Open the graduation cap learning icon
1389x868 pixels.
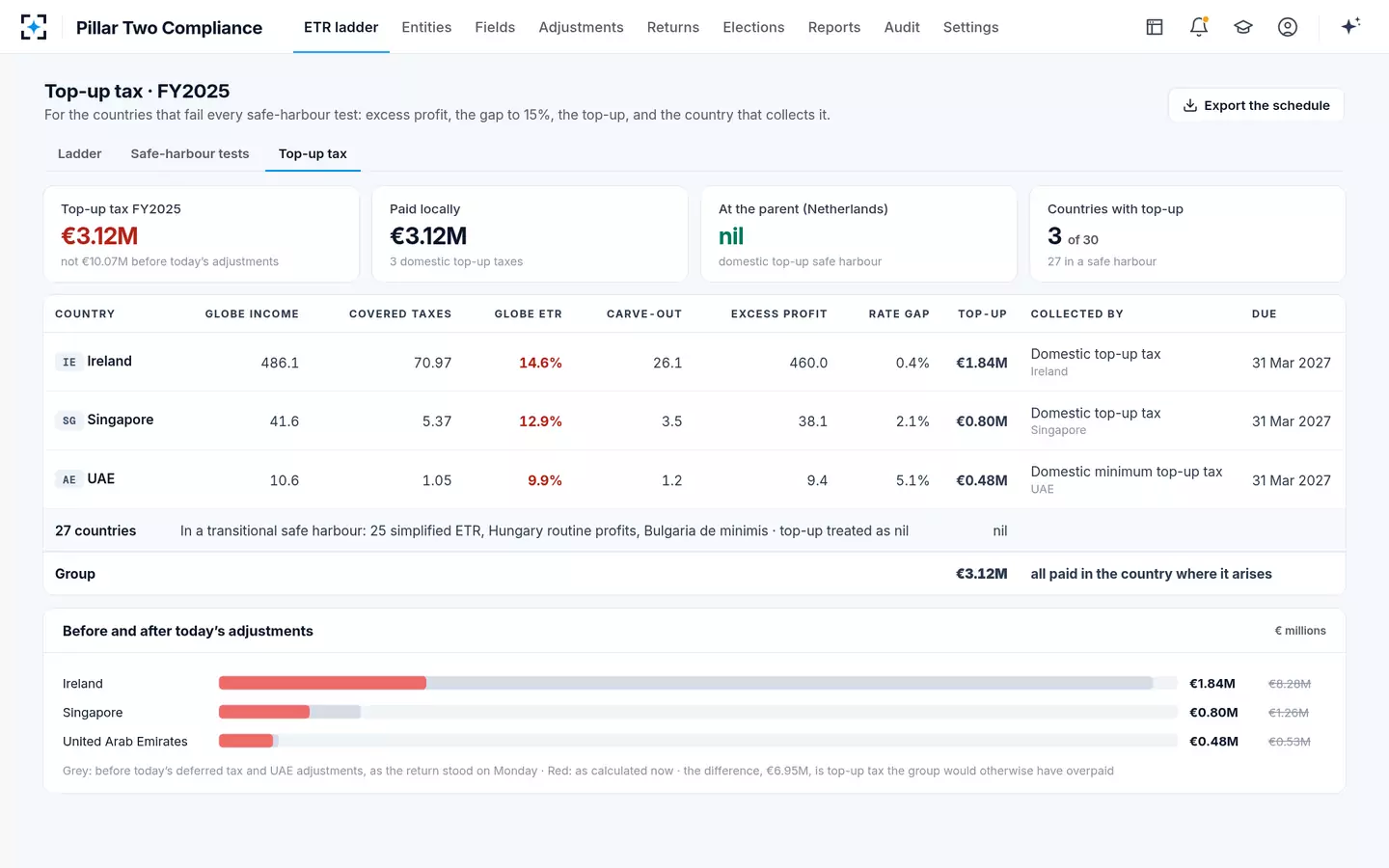pos(1243,27)
